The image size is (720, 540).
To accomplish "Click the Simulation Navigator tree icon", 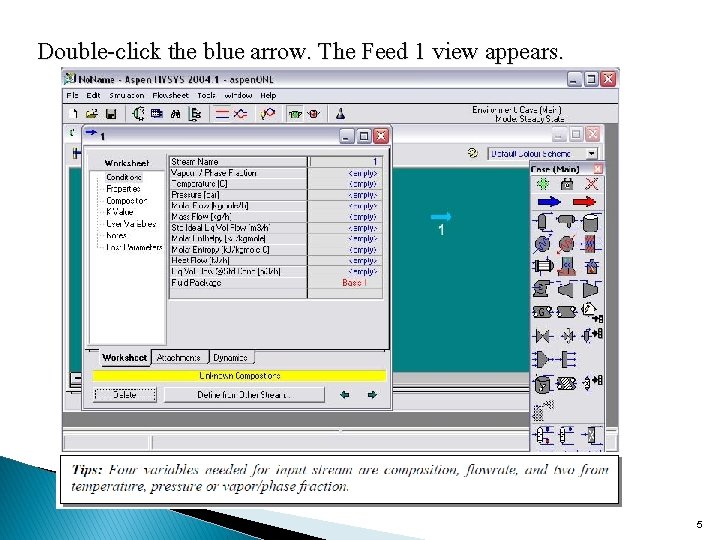I will [195, 114].
